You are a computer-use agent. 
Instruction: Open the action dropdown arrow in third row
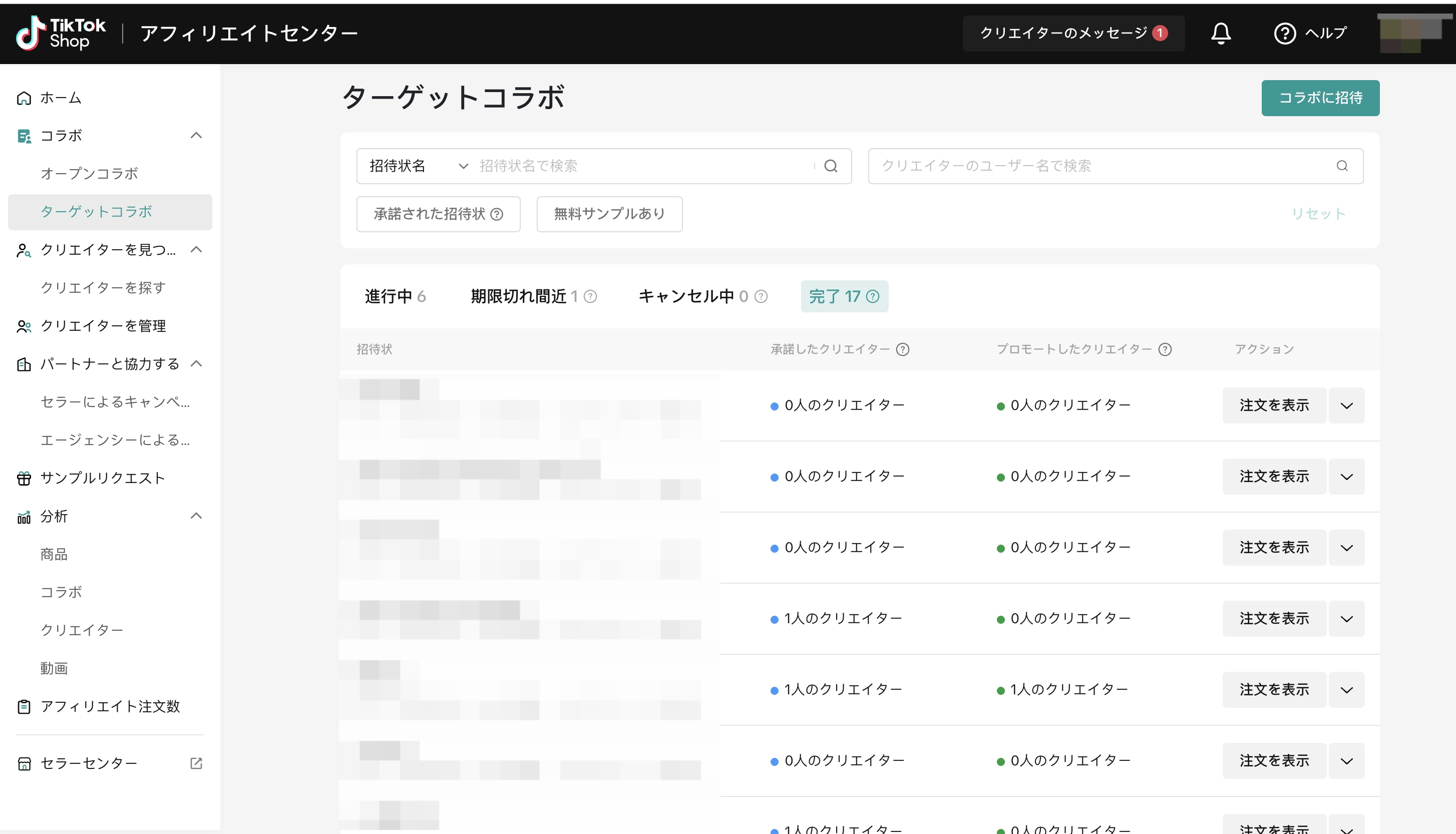(1346, 548)
